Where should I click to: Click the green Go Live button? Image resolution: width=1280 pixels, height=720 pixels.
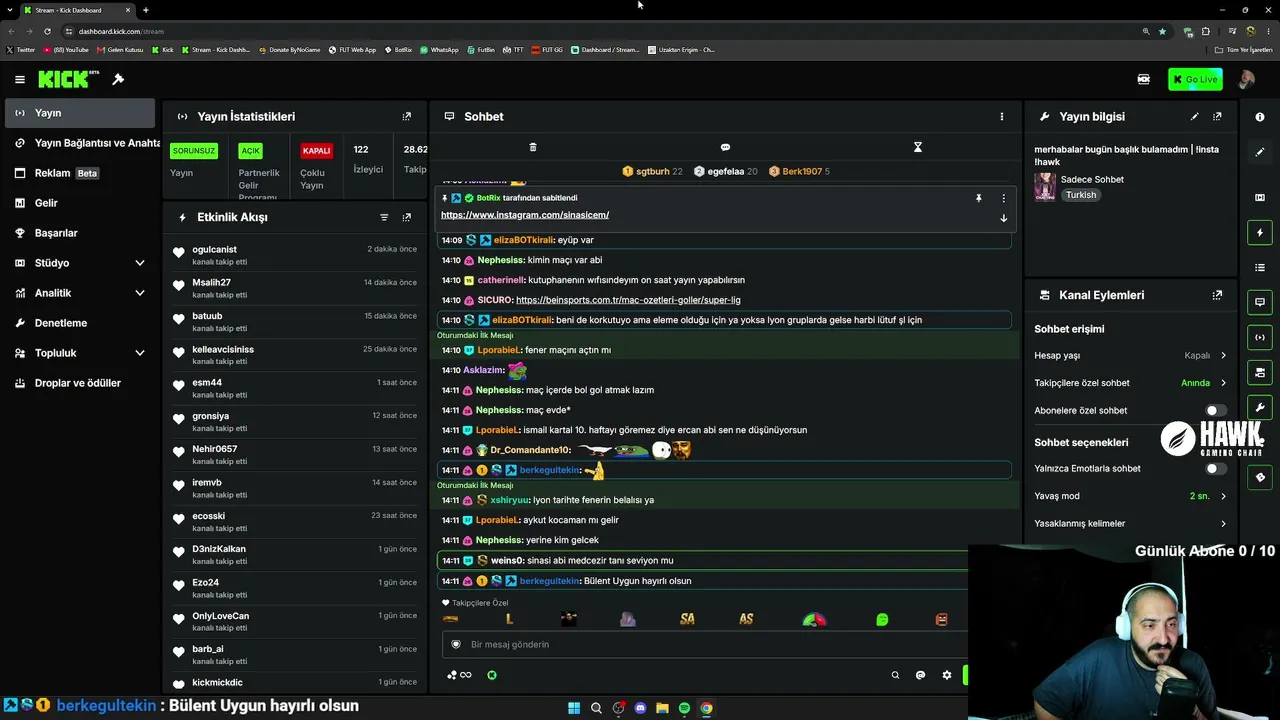pyautogui.click(x=1195, y=79)
